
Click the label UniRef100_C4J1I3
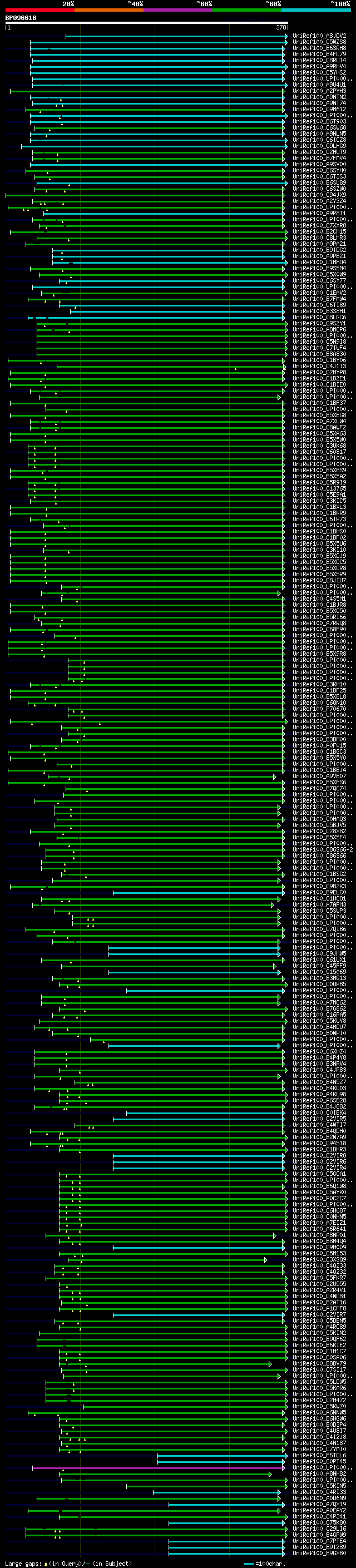(319, 367)
